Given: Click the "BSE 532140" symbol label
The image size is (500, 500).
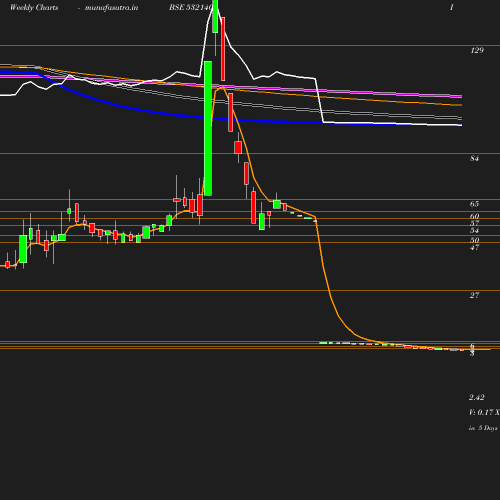Looking at the screenshot, I should coord(190,7).
